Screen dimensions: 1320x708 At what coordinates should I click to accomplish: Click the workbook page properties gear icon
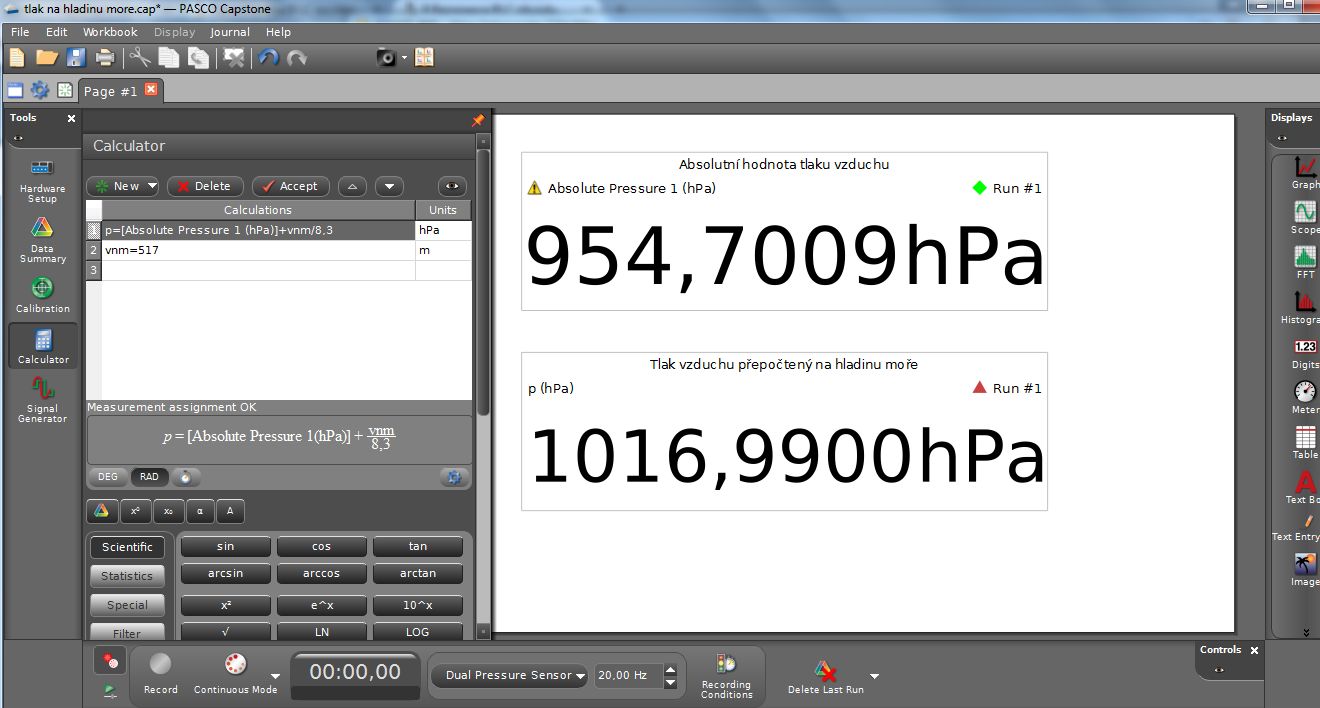point(40,90)
